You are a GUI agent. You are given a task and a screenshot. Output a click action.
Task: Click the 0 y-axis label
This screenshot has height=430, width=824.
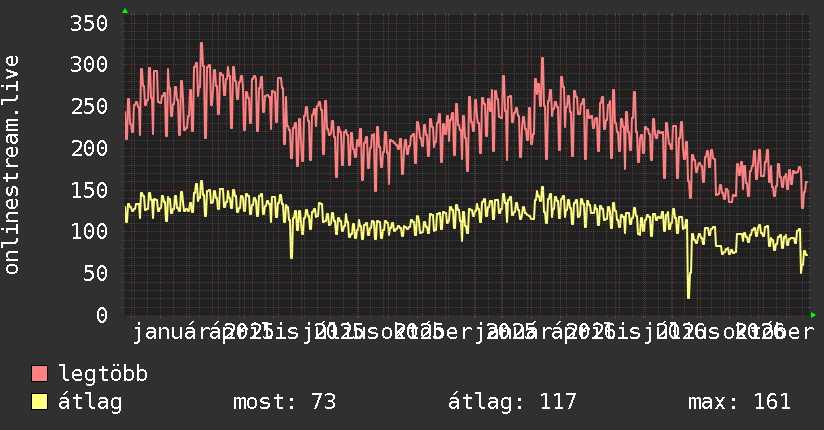point(102,315)
